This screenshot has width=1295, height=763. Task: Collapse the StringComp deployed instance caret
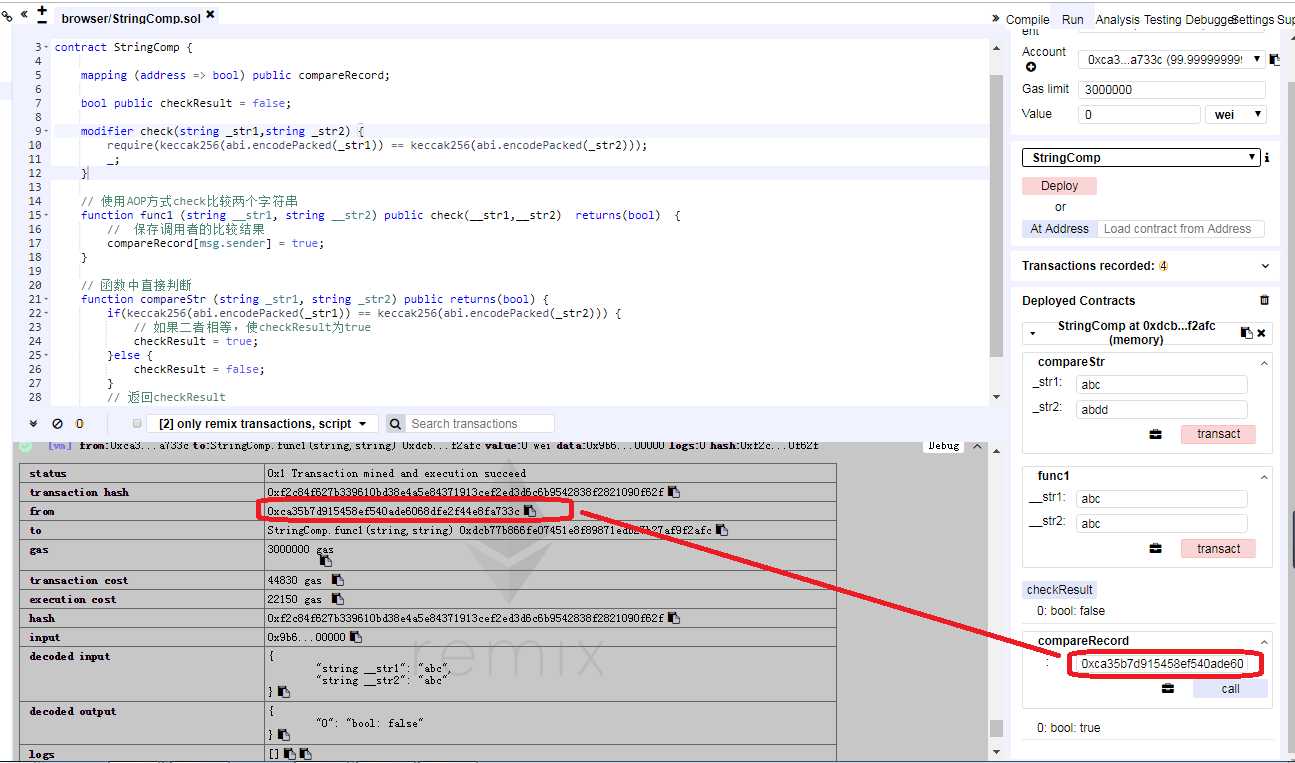point(1033,333)
